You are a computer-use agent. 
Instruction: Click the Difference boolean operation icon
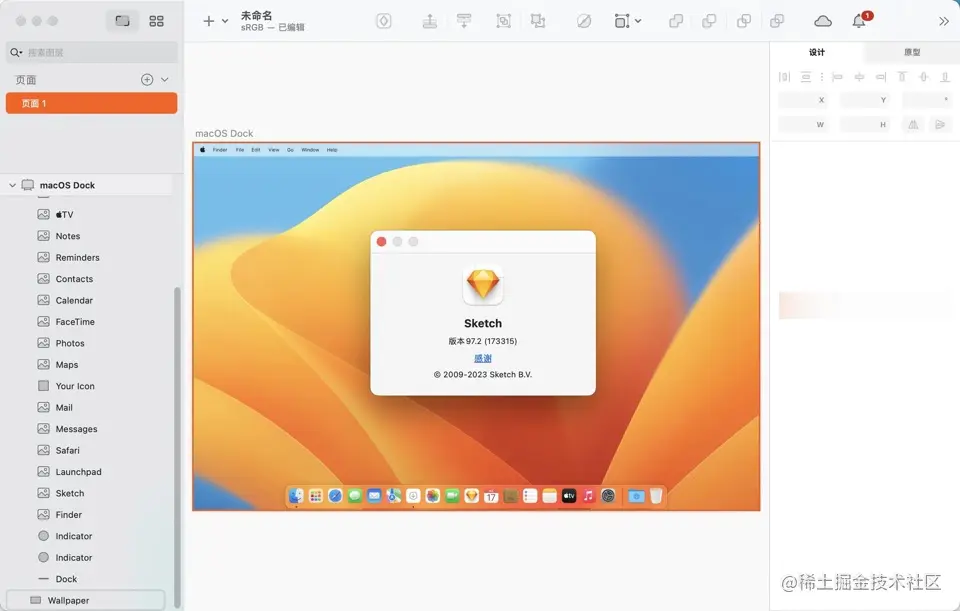(777, 21)
